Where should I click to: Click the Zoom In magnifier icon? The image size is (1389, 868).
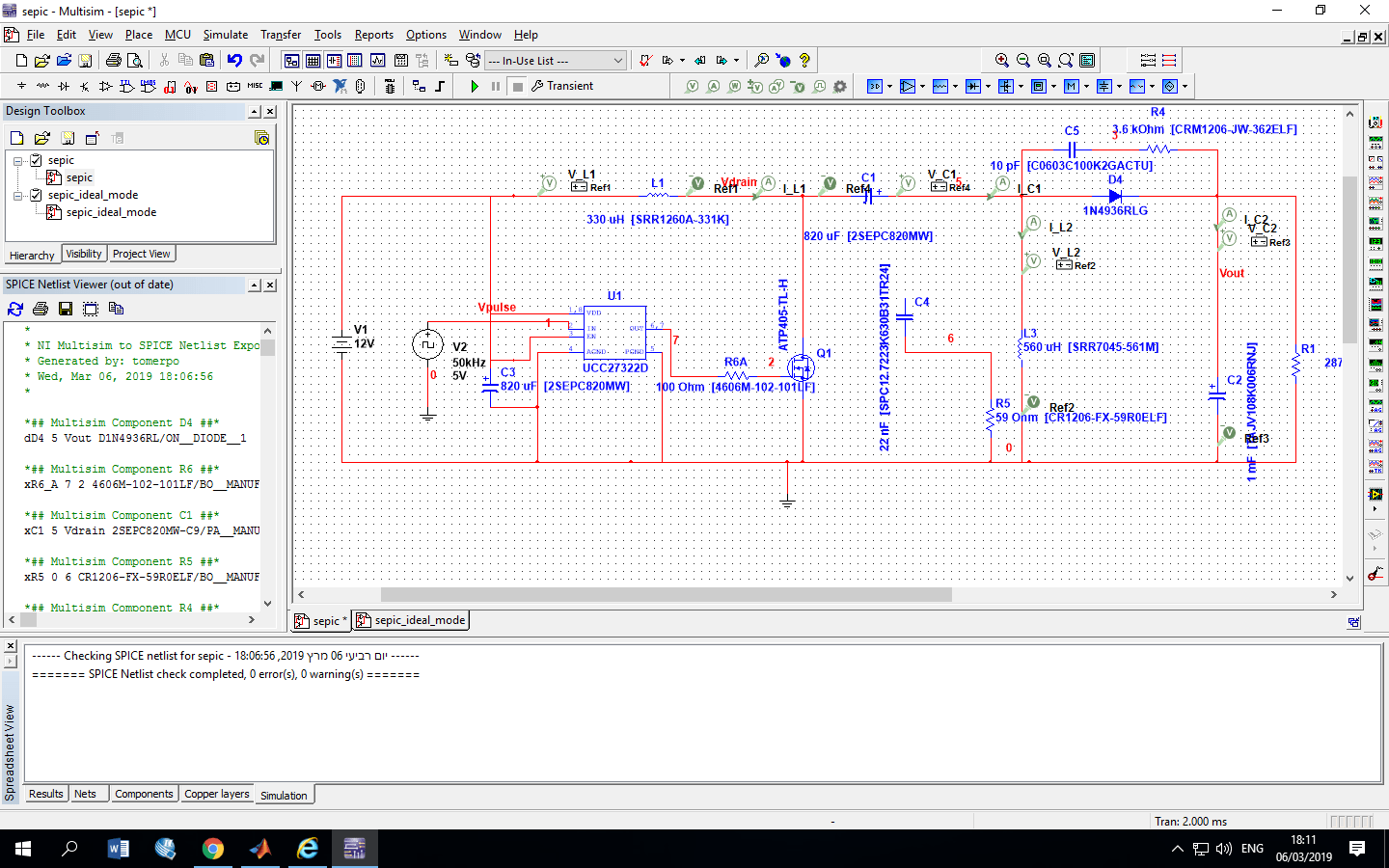click(x=1001, y=60)
